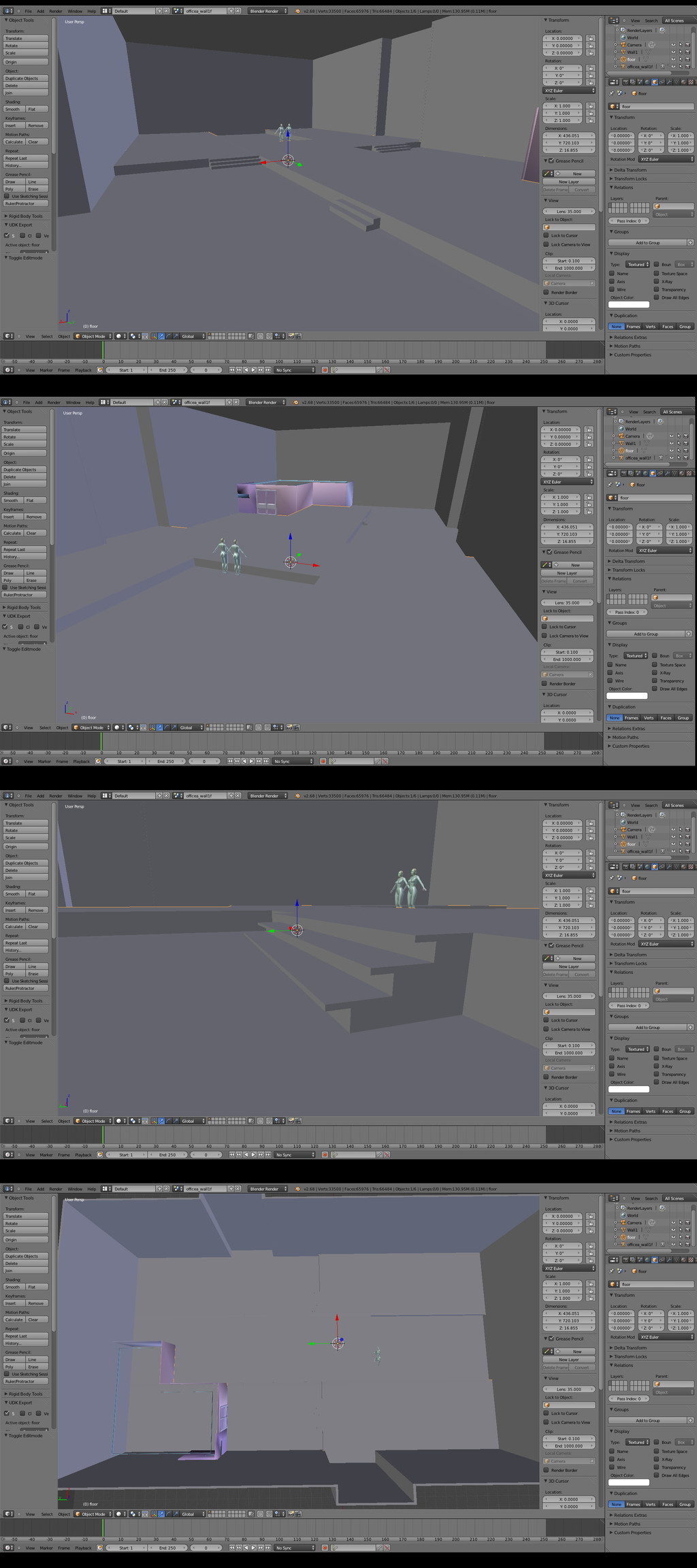
Task: Click the Join button in third screenshot
Action: coord(26,878)
